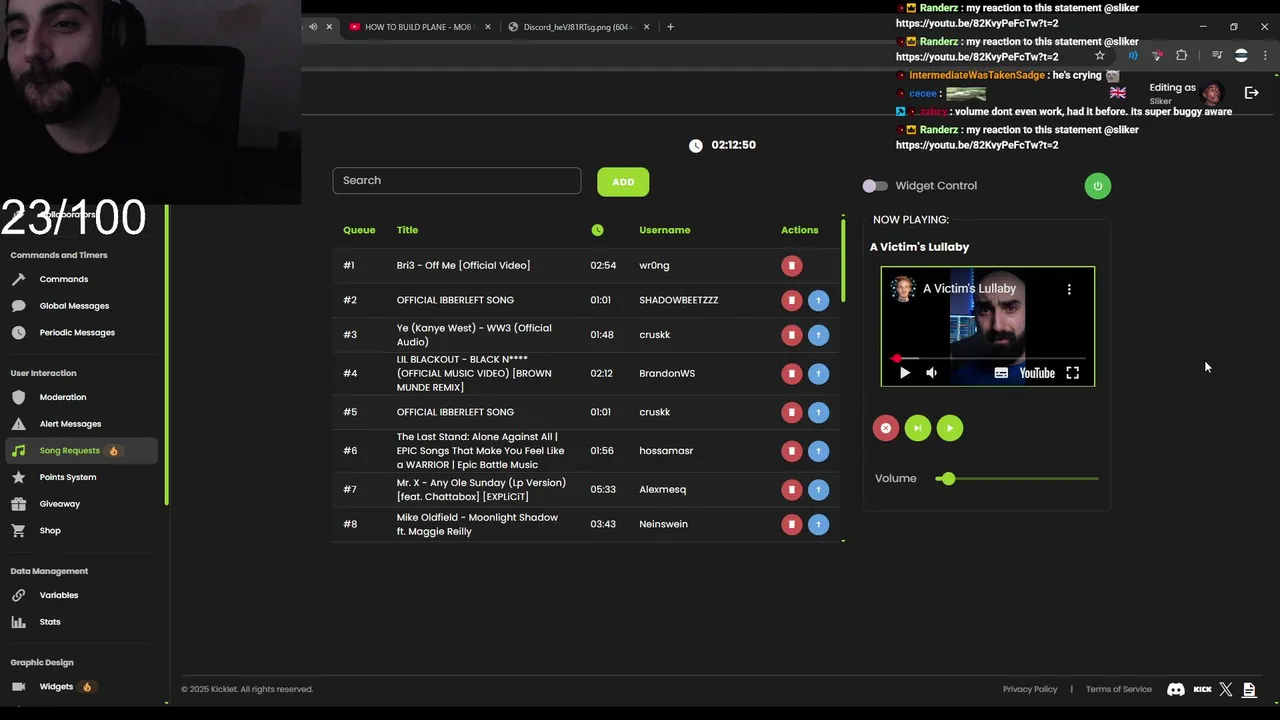This screenshot has height=720, width=1280.
Task: Click the Username column header
Action: (665, 230)
